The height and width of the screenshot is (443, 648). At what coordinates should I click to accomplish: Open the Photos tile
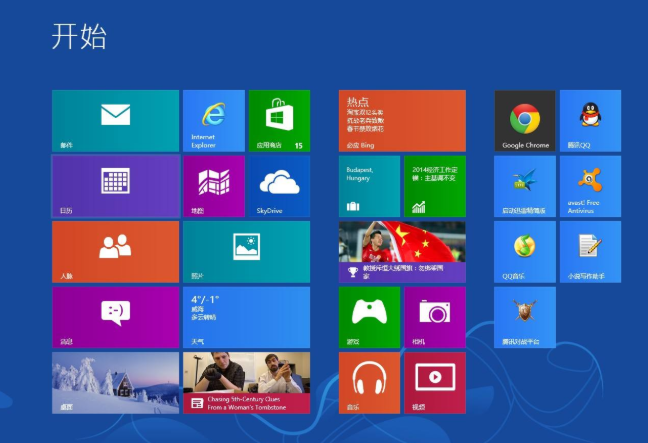[x=246, y=252]
